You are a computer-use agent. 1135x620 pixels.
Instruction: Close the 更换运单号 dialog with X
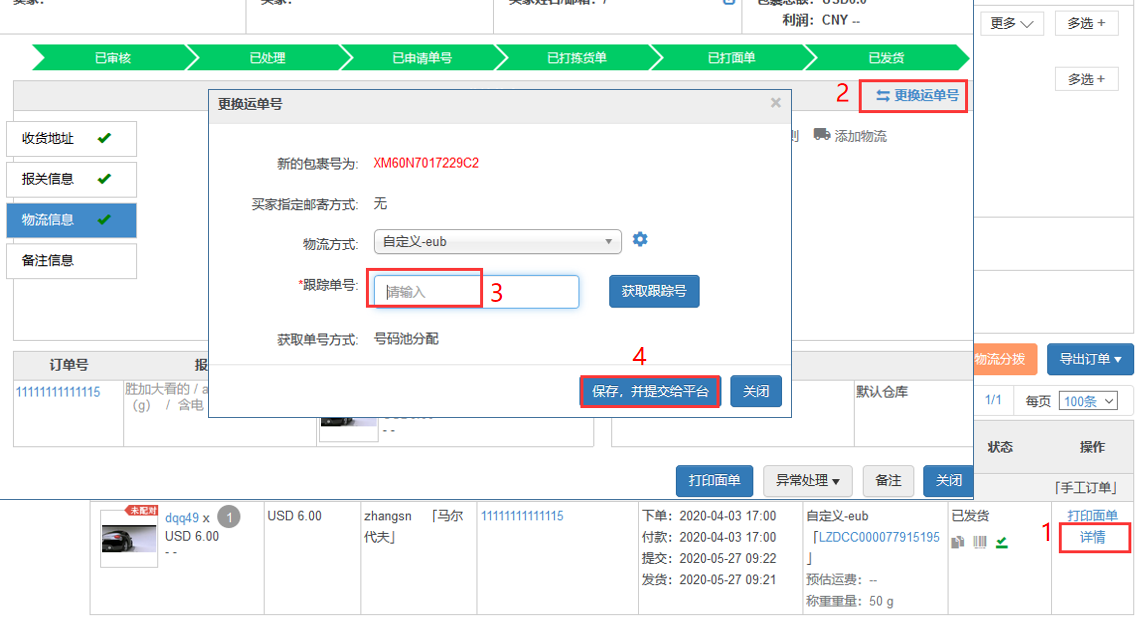tap(775, 103)
